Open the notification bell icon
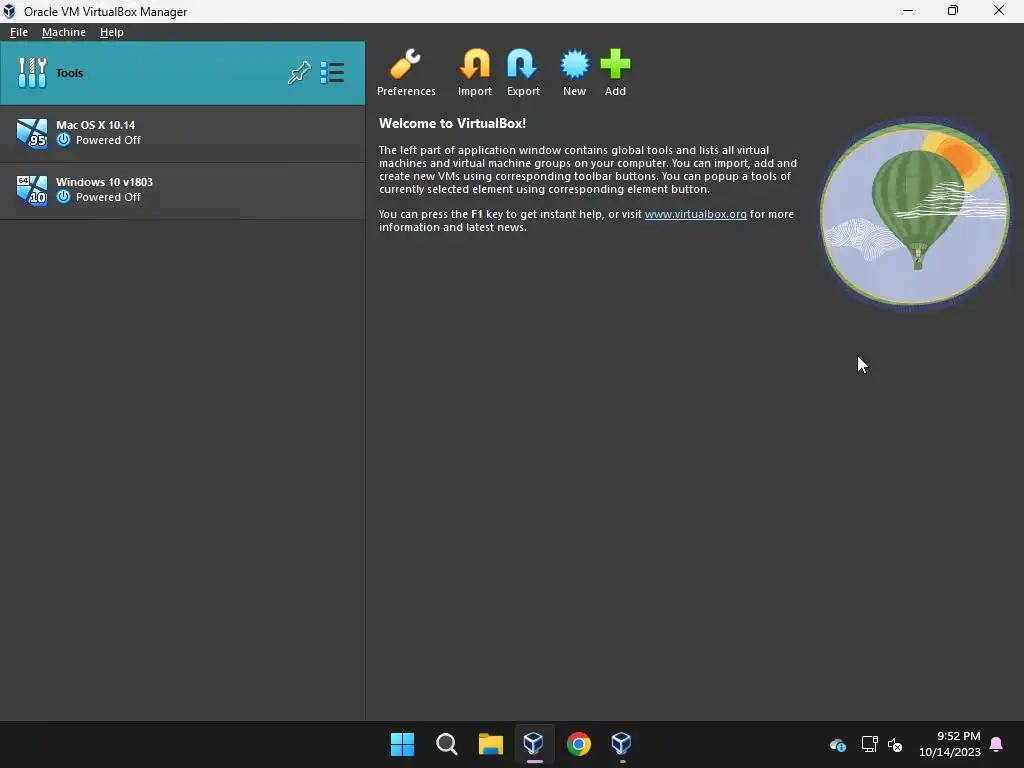This screenshot has height=768, width=1024. coord(996,744)
